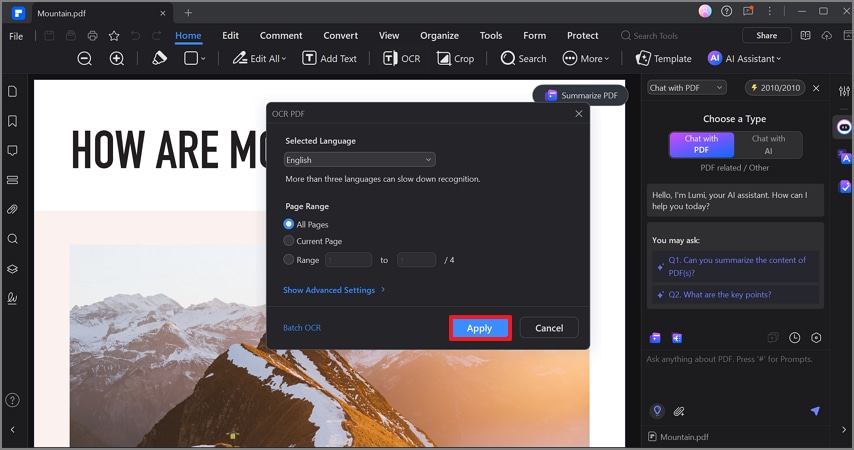Open Signatures panel in left sidebar
Screen dimensions: 854x450
point(12,298)
